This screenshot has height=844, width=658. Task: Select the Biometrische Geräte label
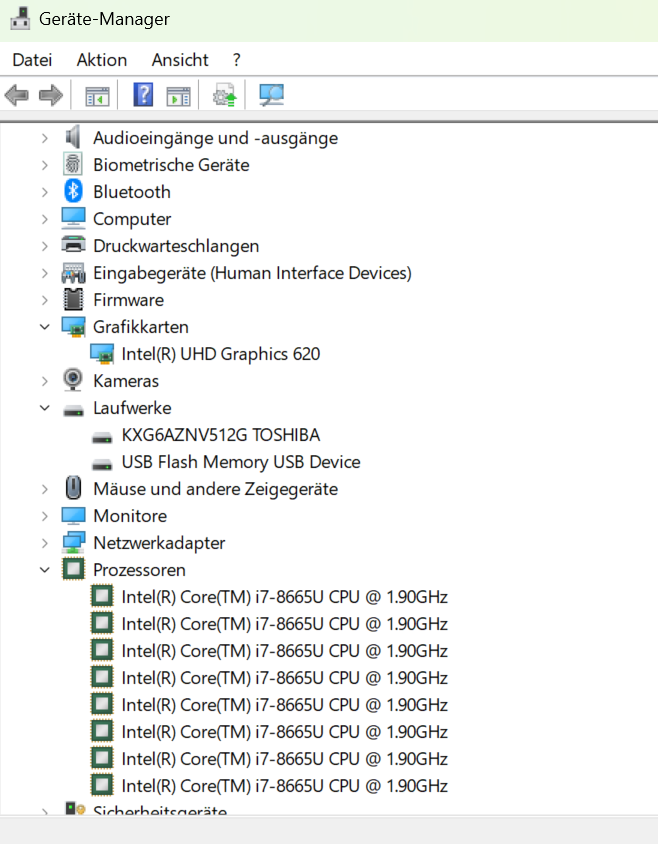(x=171, y=165)
